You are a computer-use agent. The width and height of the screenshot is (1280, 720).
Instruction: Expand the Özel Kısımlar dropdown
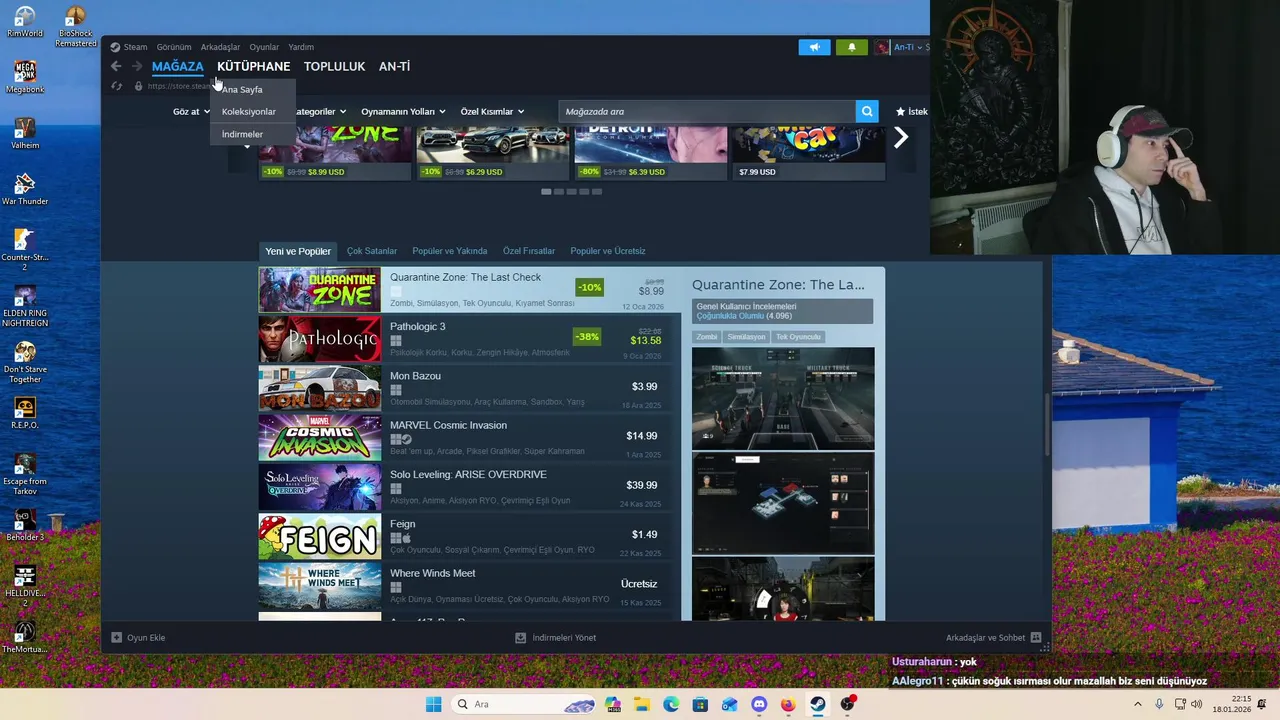492,112
